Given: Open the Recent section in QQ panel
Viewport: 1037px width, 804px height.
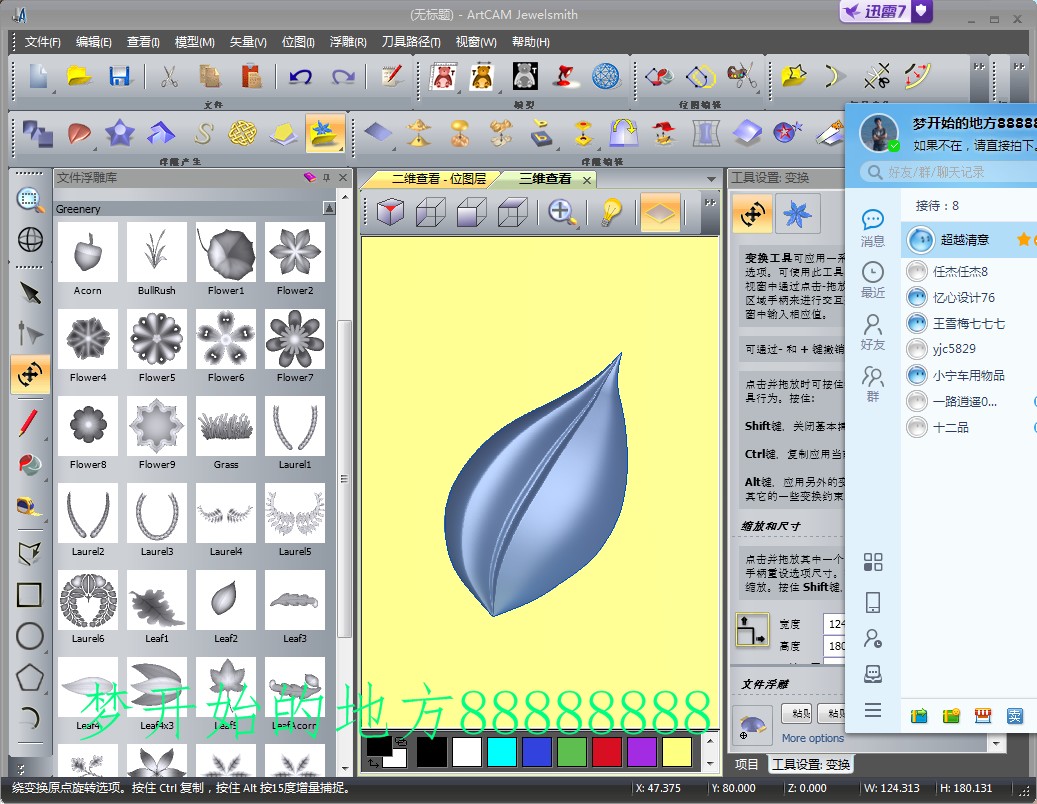Looking at the screenshot, I should (872, 280).
